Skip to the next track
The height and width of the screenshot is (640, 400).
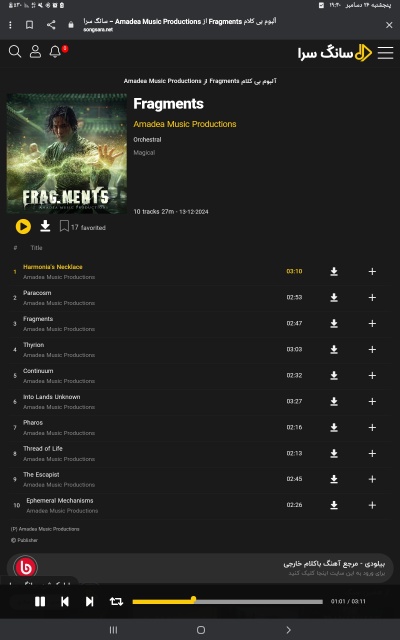[x=90, y=601]
